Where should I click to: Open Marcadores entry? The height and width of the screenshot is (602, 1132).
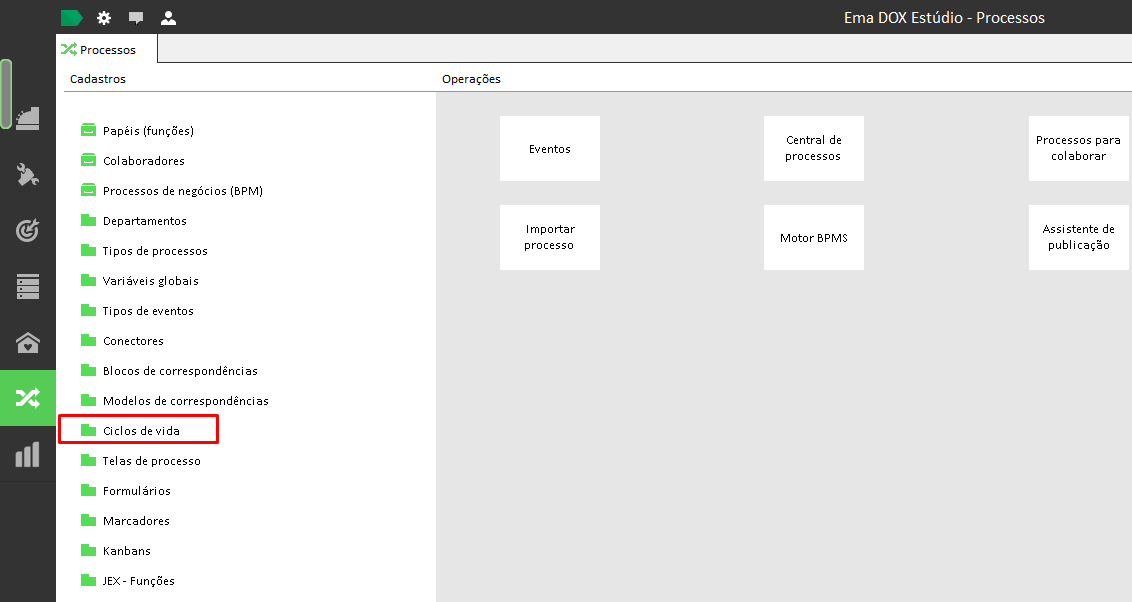coord(136,521)
